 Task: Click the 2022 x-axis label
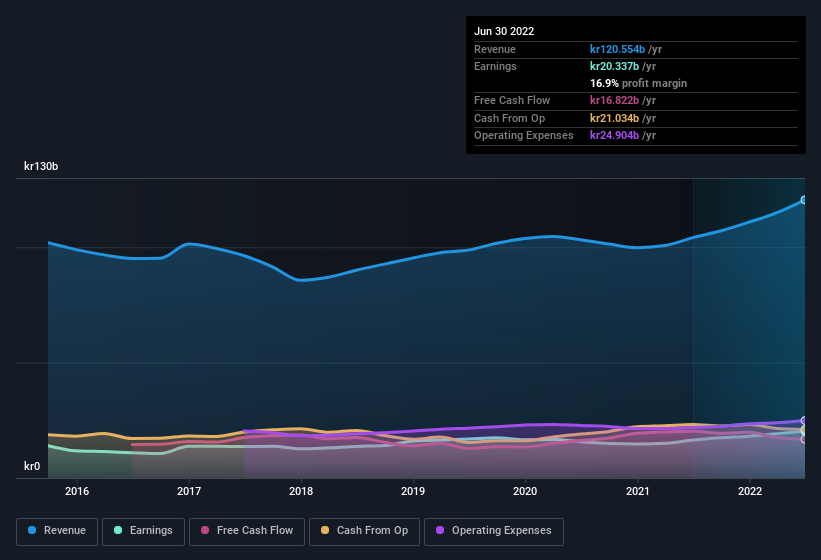(750, 491)
